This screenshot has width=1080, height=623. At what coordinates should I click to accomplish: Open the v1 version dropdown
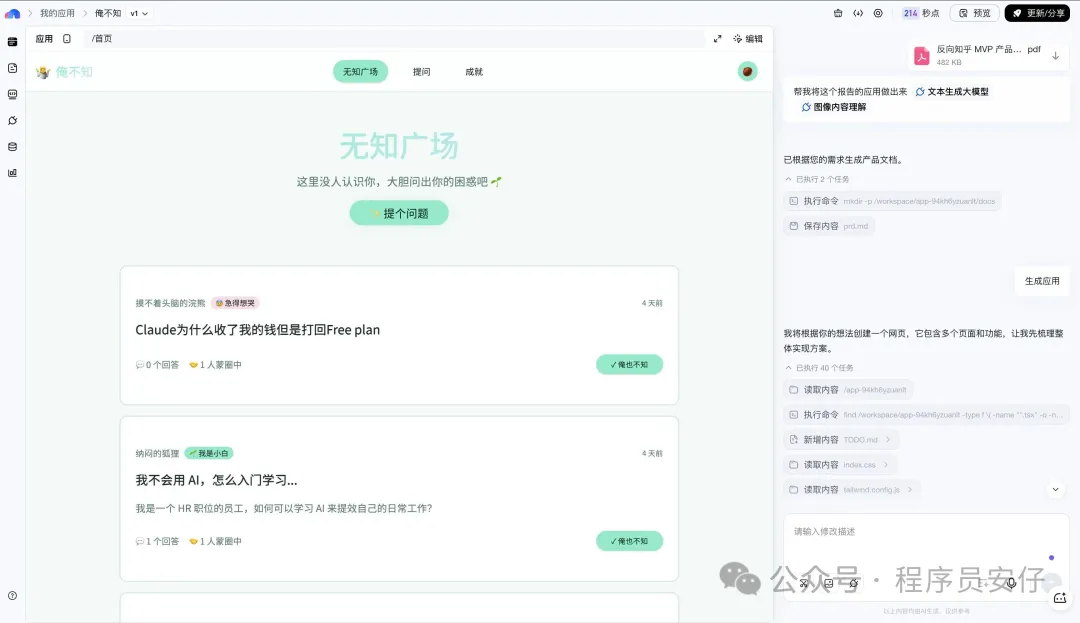tap(139, 13)
